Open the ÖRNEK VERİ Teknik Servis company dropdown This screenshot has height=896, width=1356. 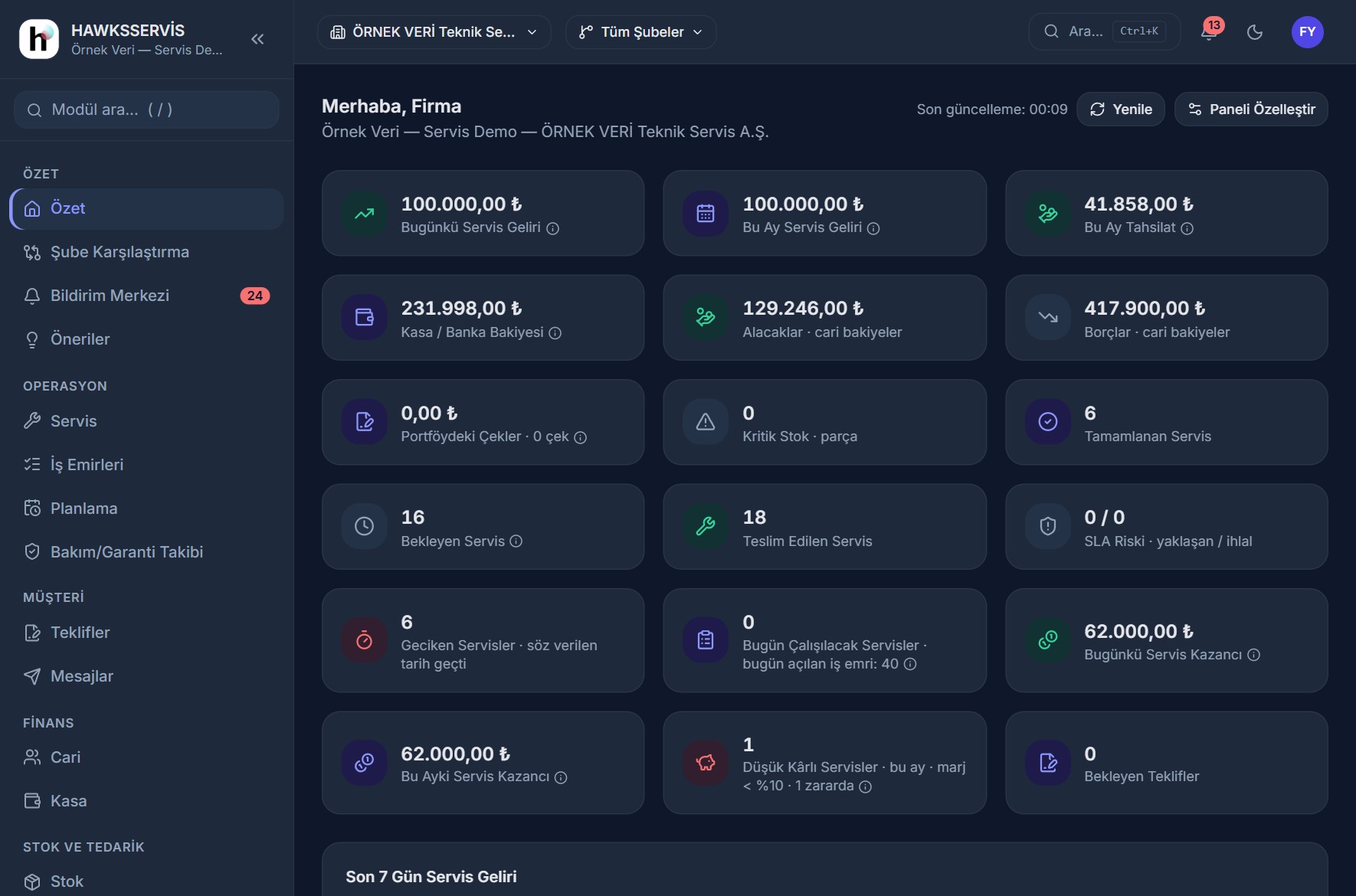[434, 32]
